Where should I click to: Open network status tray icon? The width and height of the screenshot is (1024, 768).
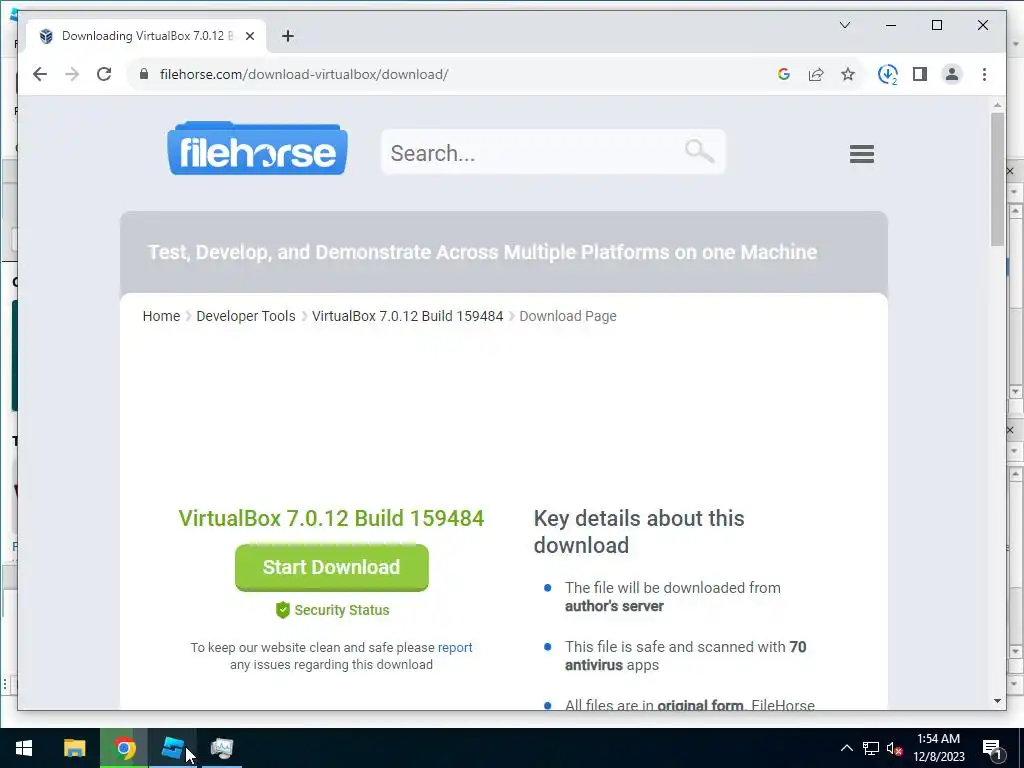871,748
